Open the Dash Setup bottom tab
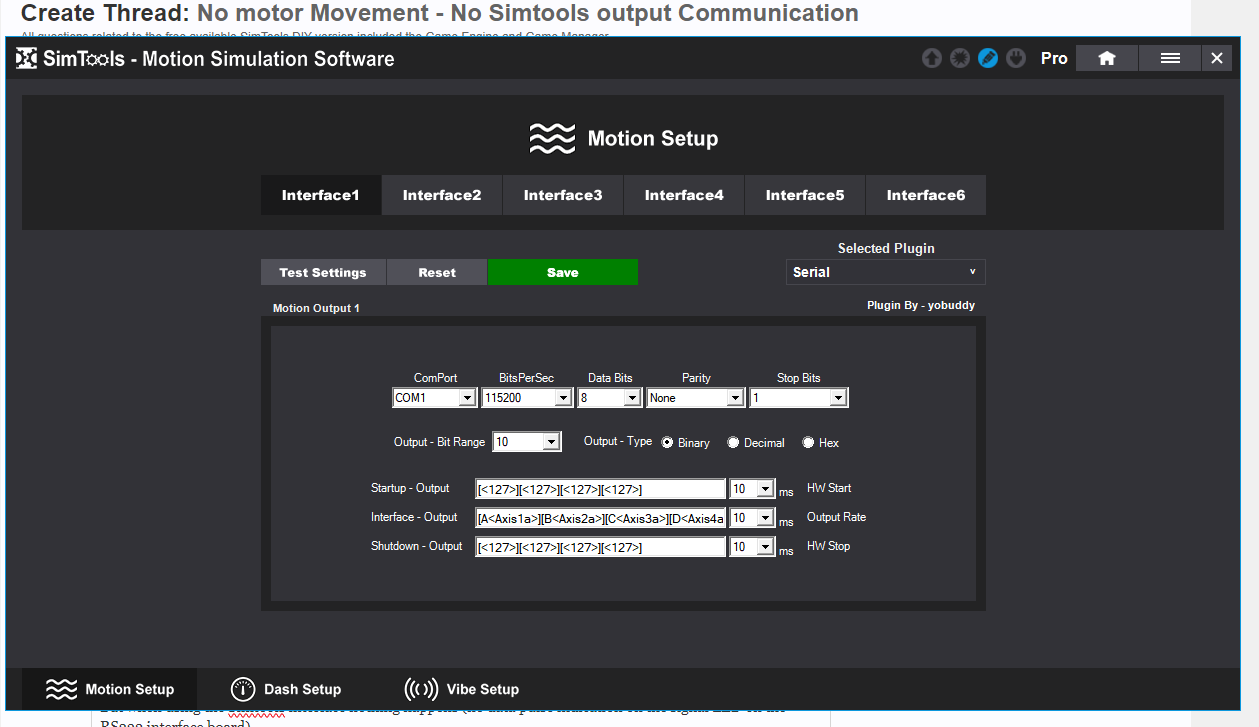This screenshot has height=727, width=1259. click(286, 689)
